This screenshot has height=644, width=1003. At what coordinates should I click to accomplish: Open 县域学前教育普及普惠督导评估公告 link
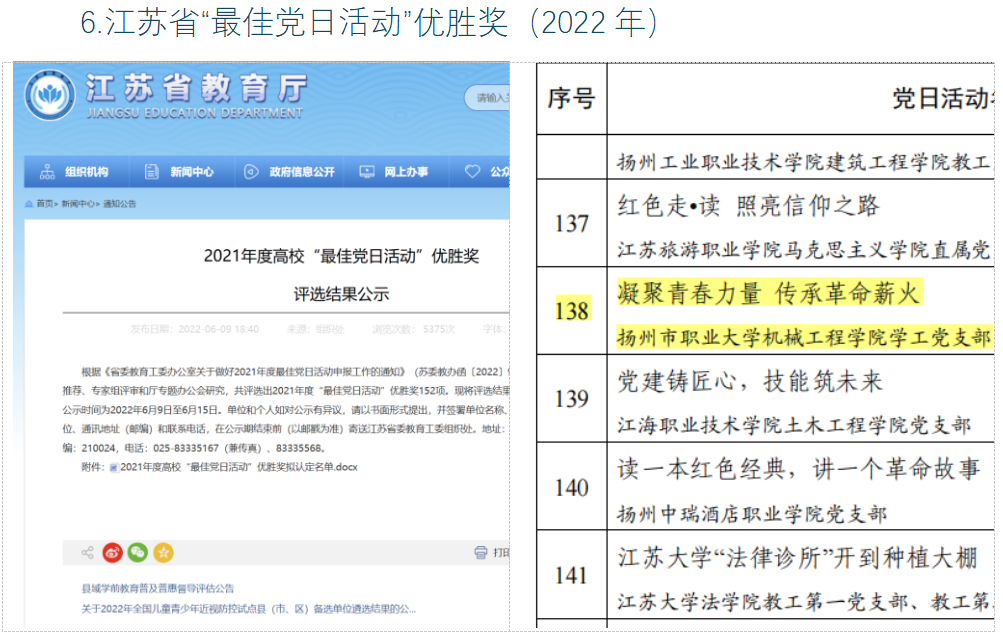pyautogui.click(x=158, y=589)
